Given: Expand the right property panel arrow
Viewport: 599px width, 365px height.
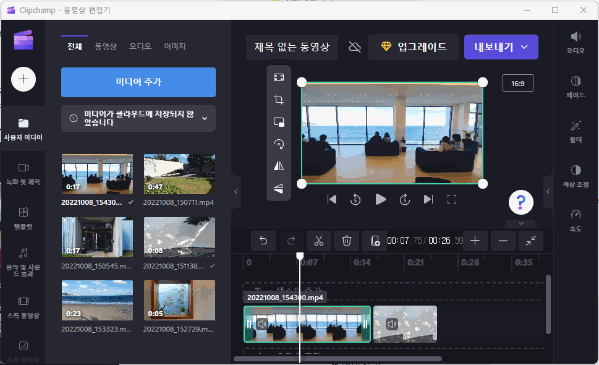Looking at the screenshot, I should 548,192.
